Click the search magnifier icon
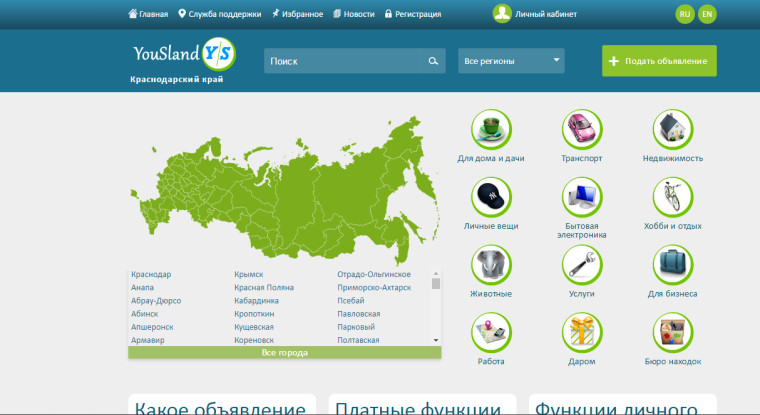The height and width of the screenshot is (415, 760). coord(433,61)
